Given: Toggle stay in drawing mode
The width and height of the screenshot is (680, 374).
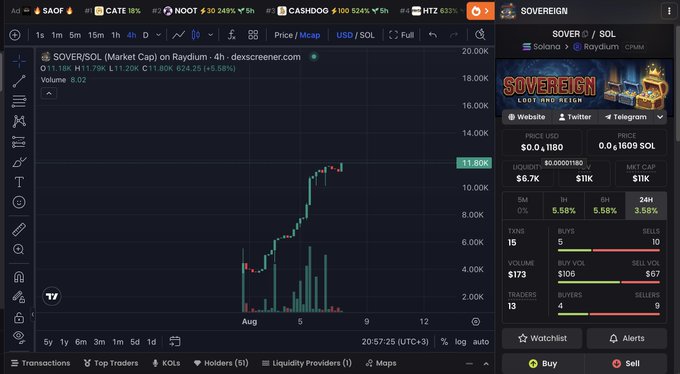Looking at the screenshot, I should (x=19, y=297).
